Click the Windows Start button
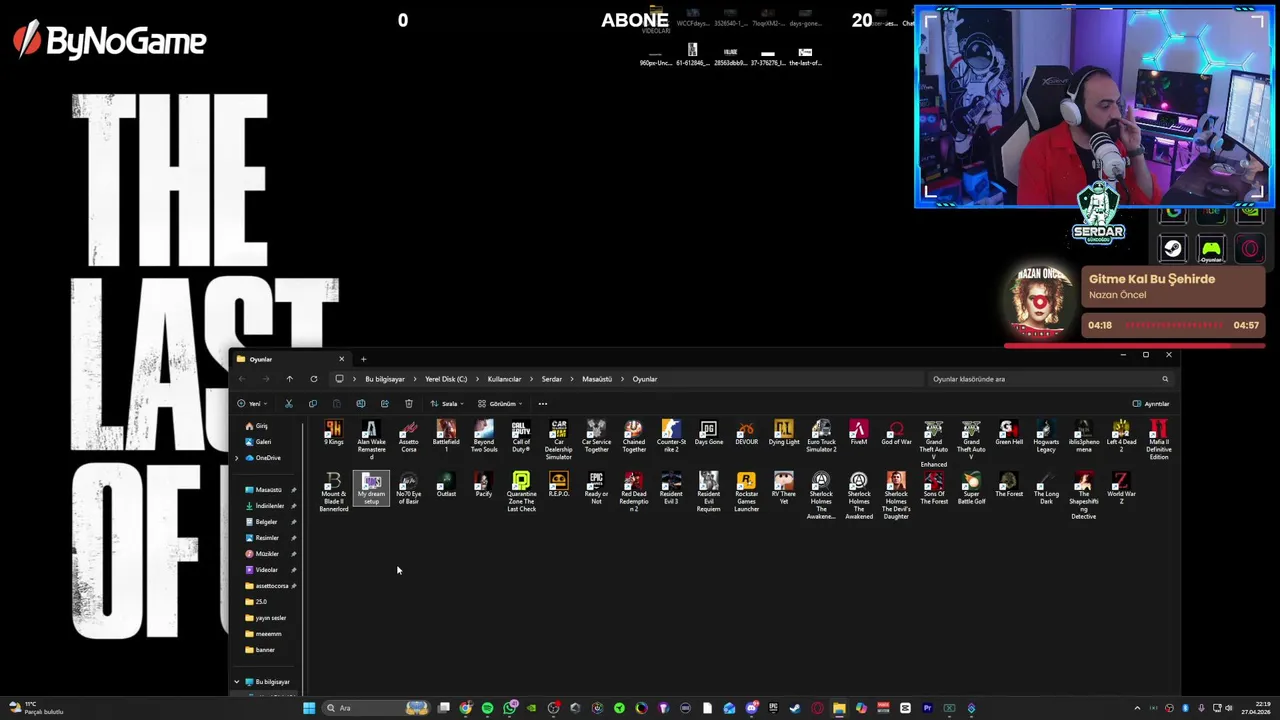This screenshot has width=1280, height=720. click(x=309, y=708)
